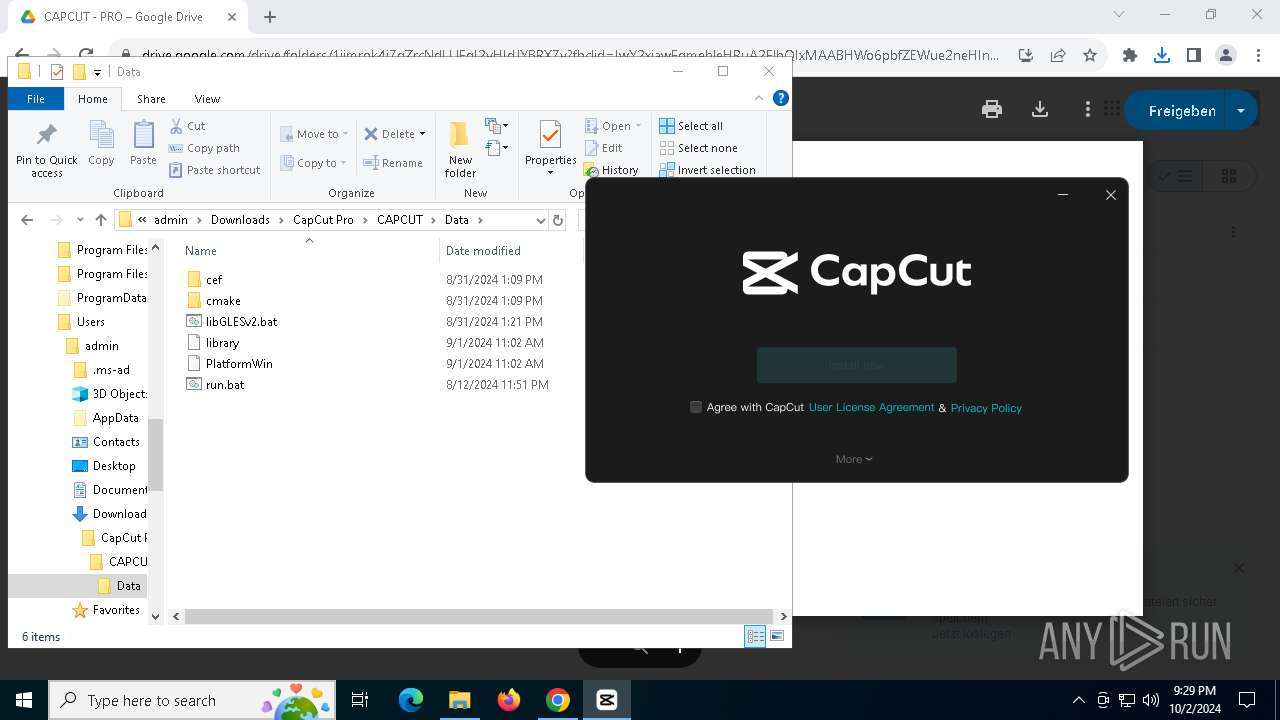The width and height of the screenshot is (1280, 720).
Task: Click Edit in Open group
Action: point(604,148)
